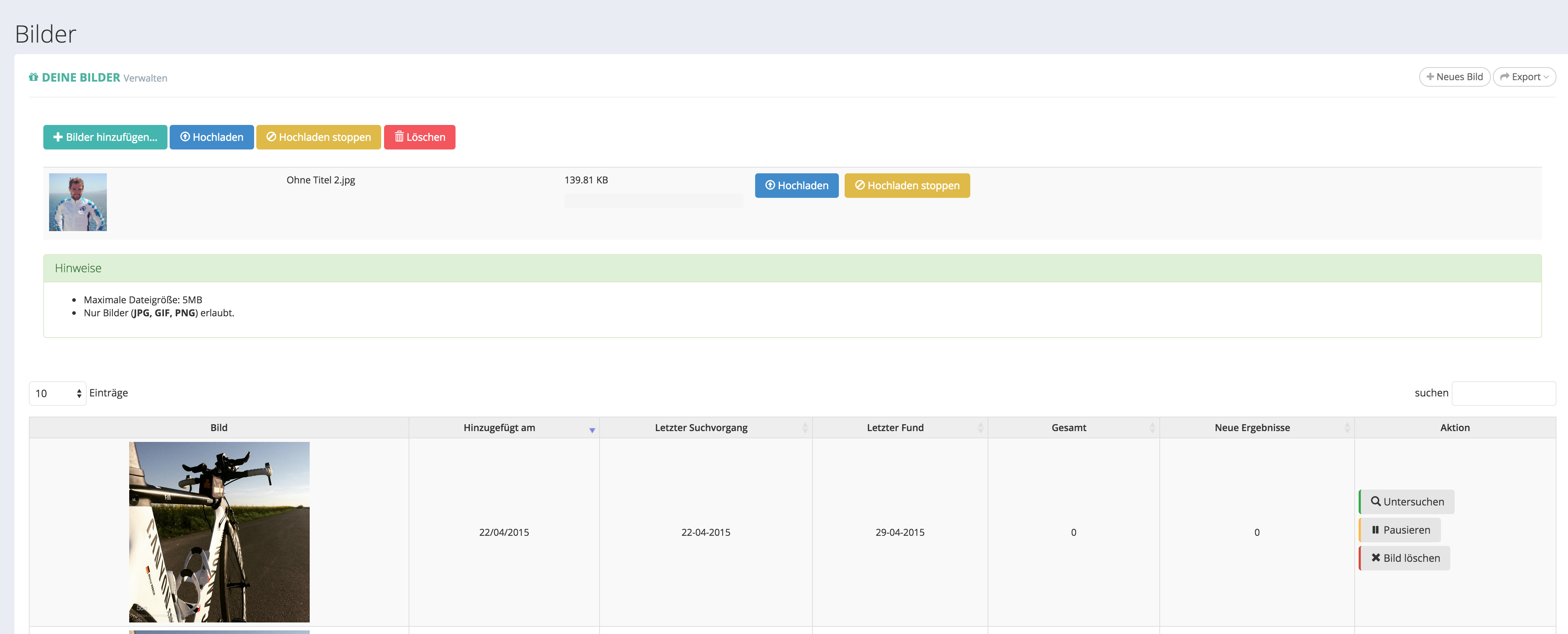Sort table by Hinzugefügt am column
The width and height of the screenshot is (1568, 634).
504,427
